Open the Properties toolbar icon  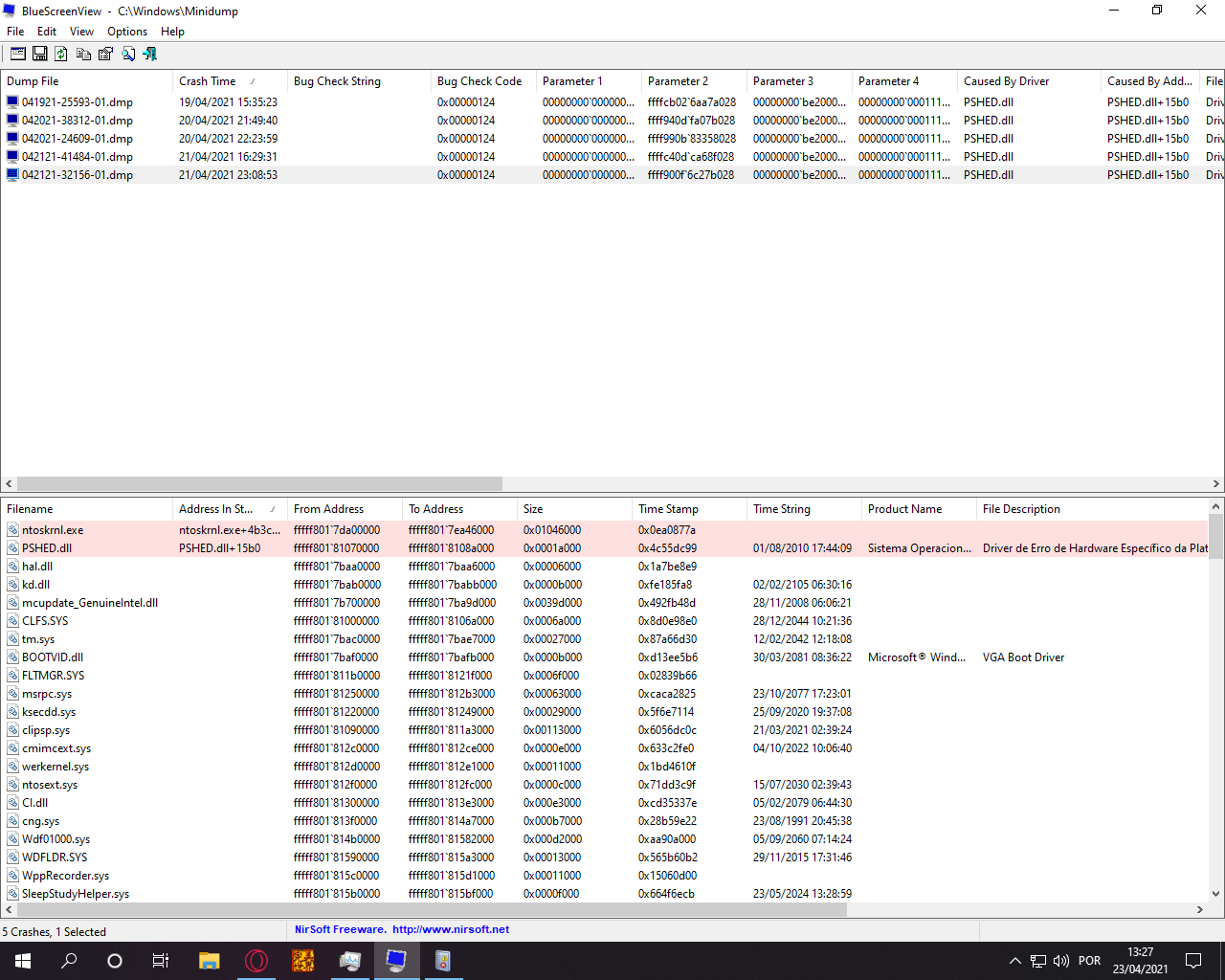click(x=105, y=55)
